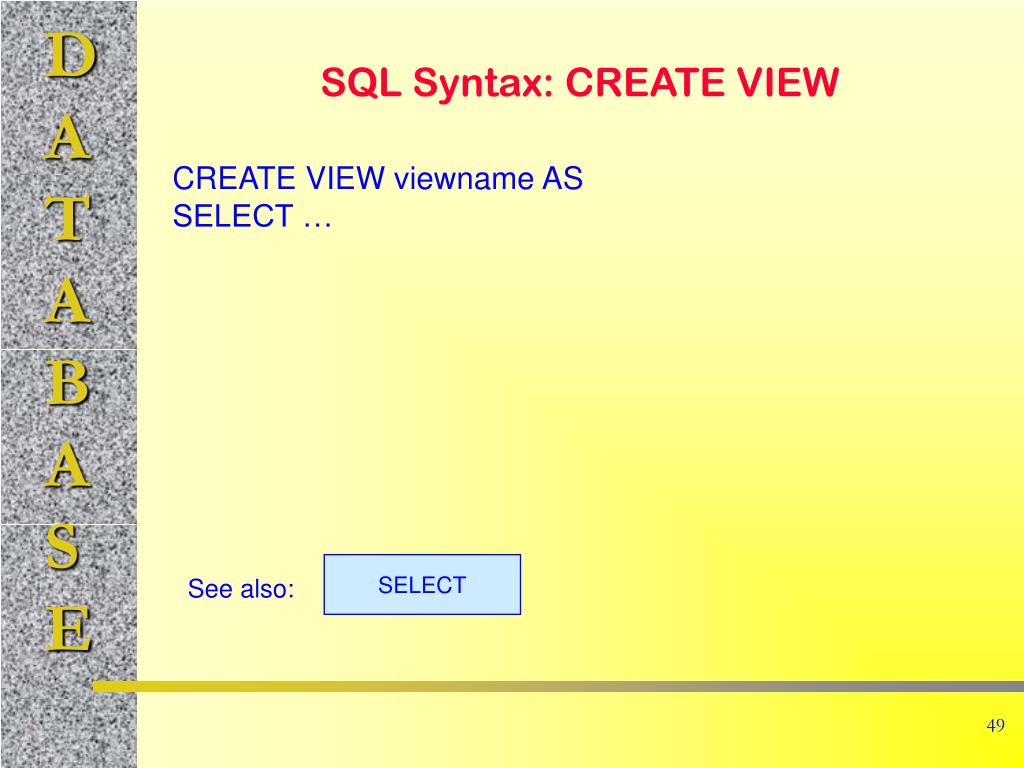Select the slide title 'SQL Syntax: CREATE VIEW'

point(579,84)
